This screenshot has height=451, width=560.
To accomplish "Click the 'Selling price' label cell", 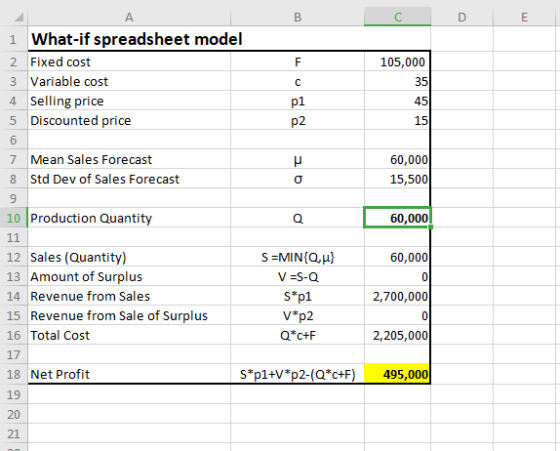I will point(129,101).
